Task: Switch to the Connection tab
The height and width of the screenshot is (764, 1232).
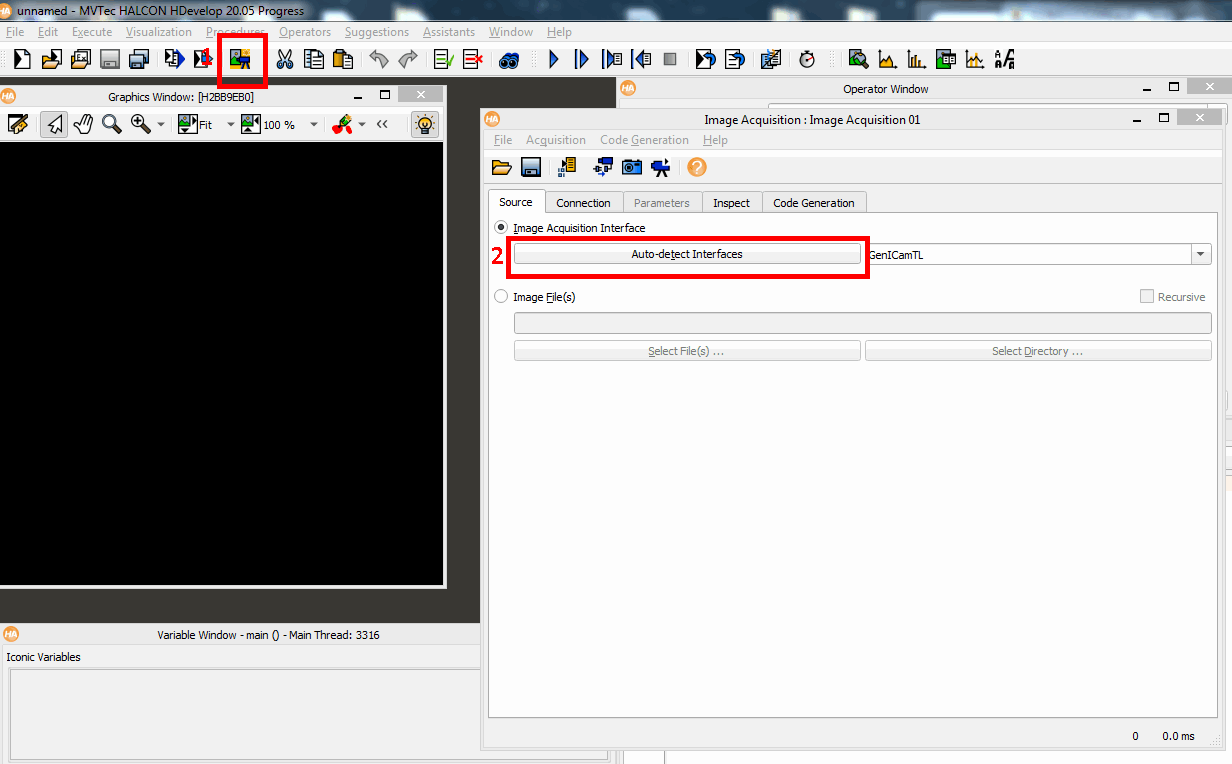Action: point(583,203)
